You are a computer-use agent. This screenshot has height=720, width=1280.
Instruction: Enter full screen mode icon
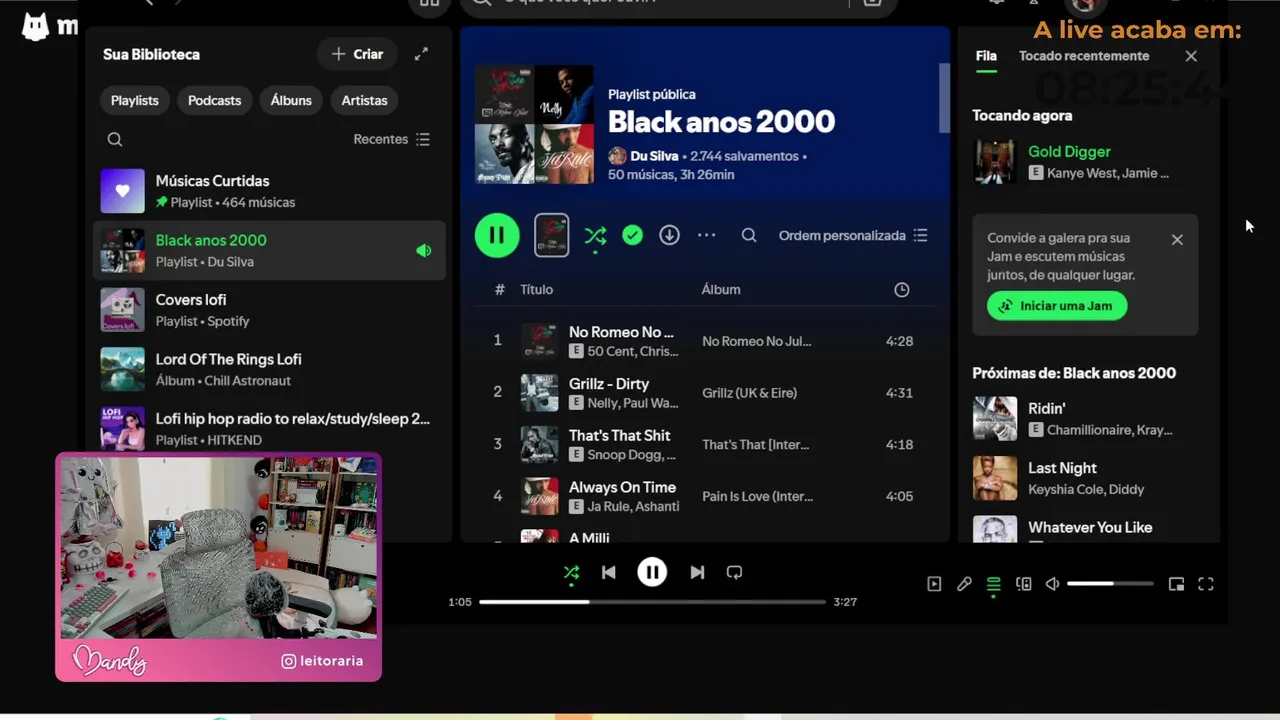[x=1206, y=584]
